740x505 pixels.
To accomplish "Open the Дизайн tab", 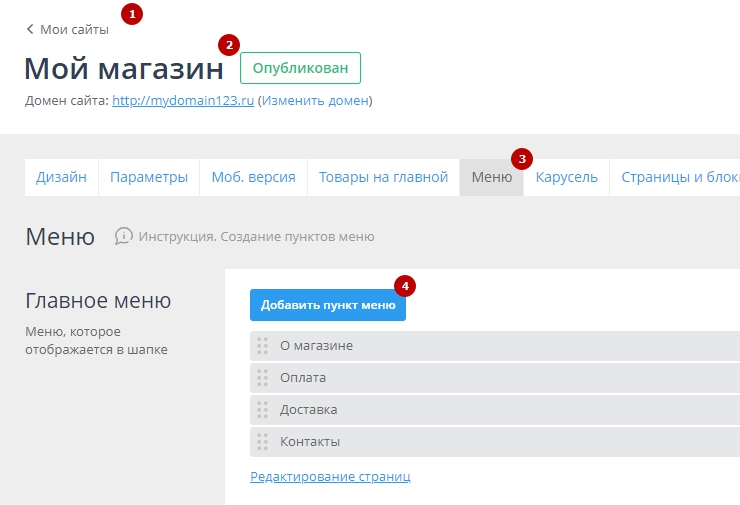I will 61,177.
